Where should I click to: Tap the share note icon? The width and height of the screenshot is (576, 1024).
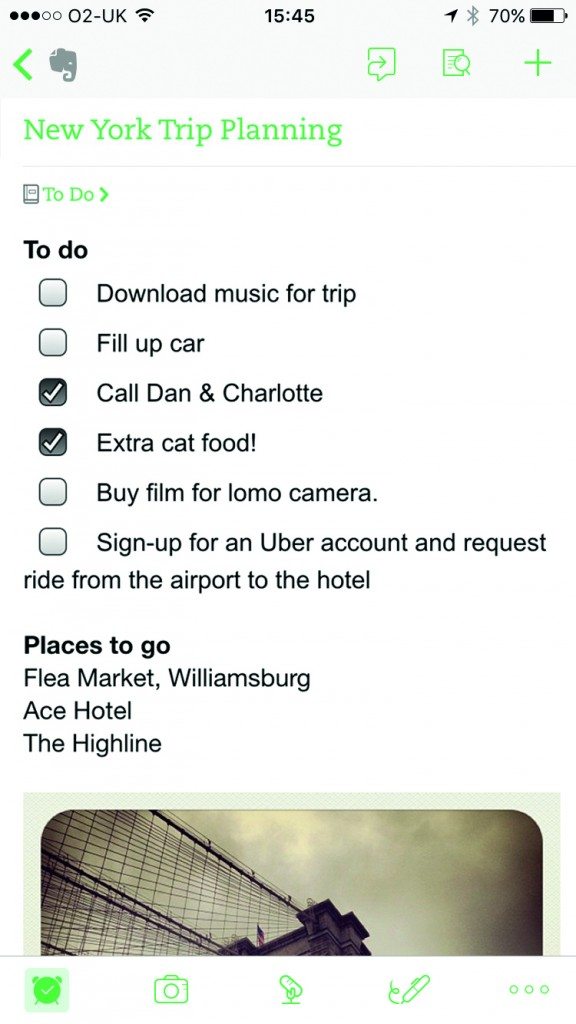[x=381, y=64]
